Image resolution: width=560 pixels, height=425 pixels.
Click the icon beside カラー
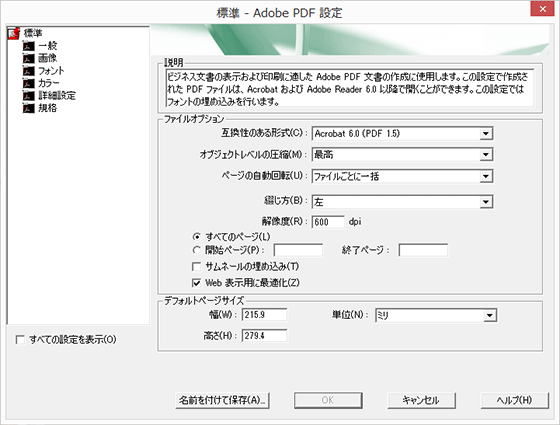[29, 84]
